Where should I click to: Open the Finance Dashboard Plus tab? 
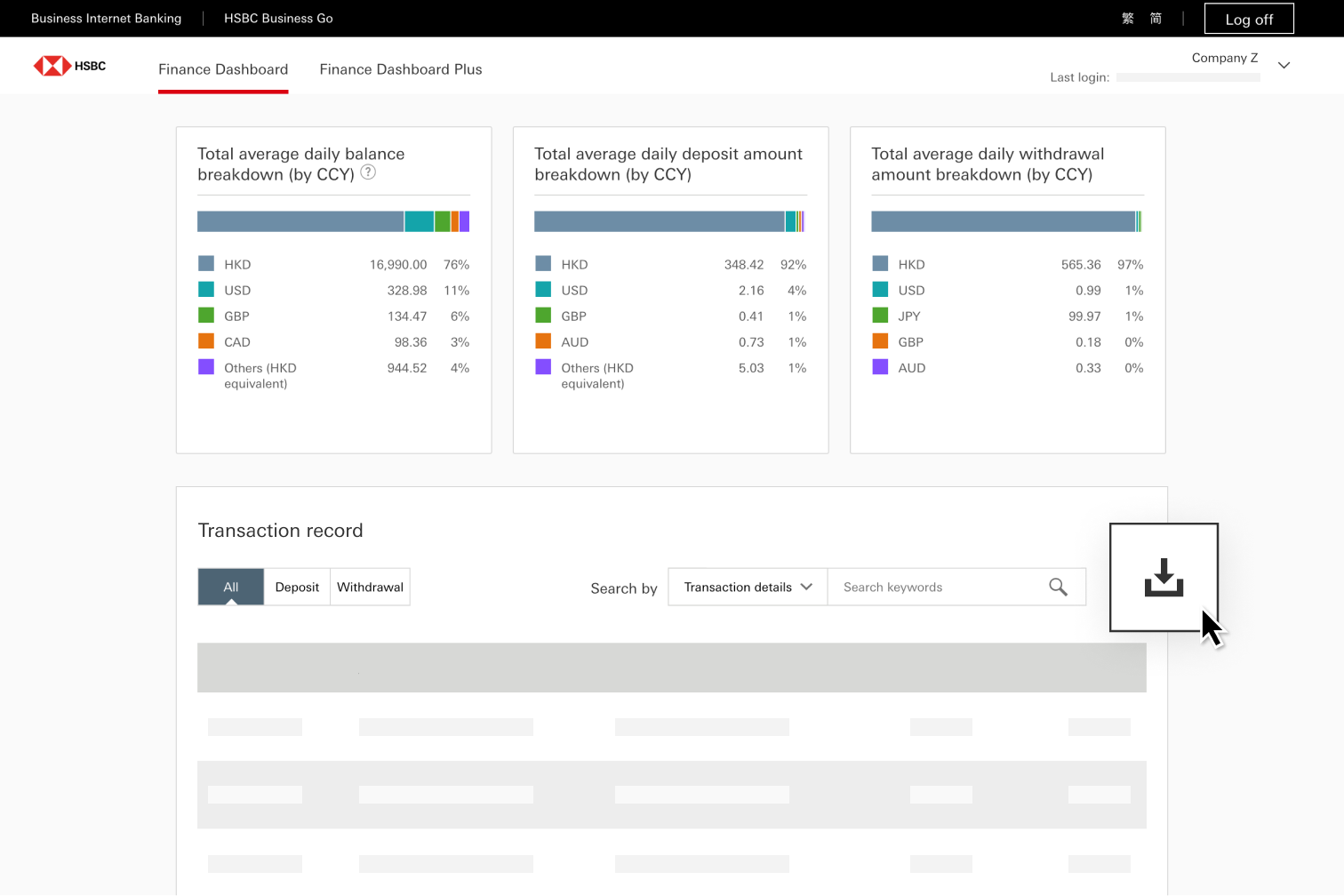[401, 69]
